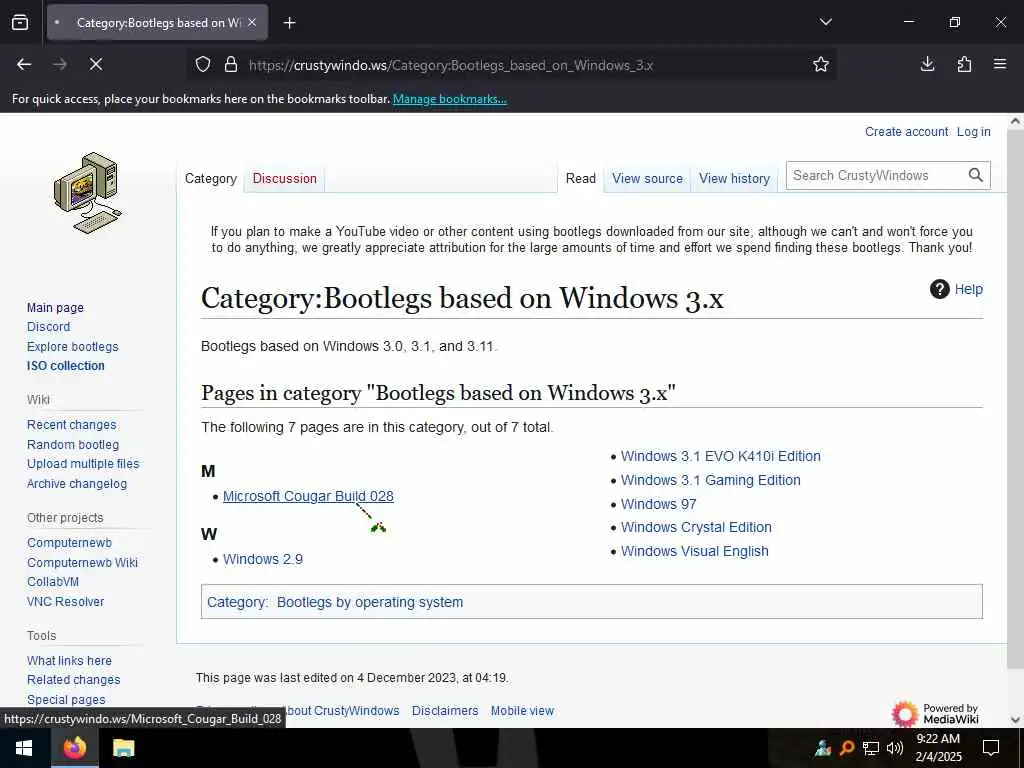Image resolution: width=1024 pixels, height=768 pixels.
Task: Open Computernewb Wiki link
Action: tap(82, 562)
